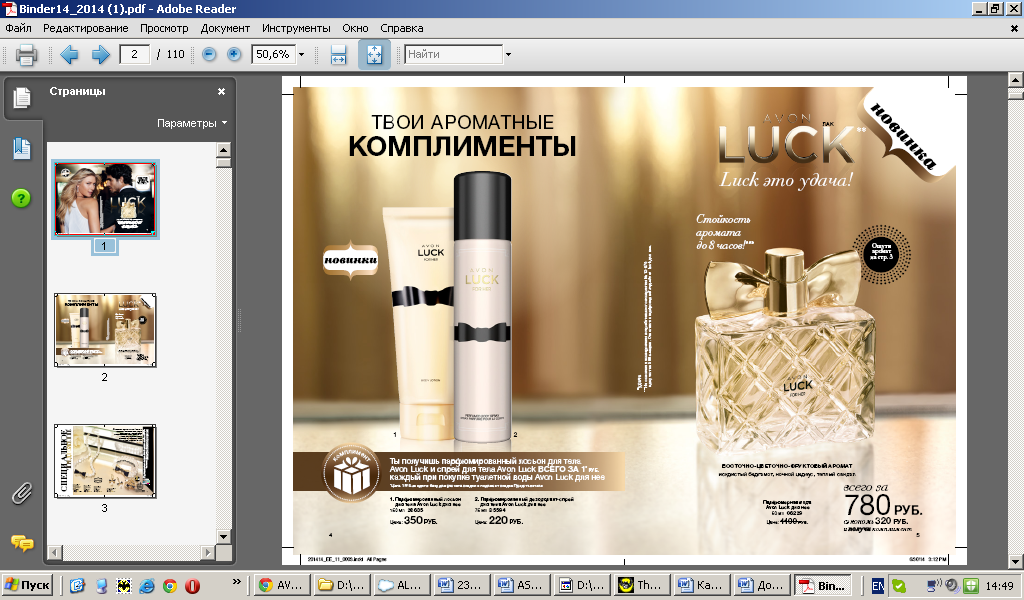Open the Bookmarks panel icon

(x=22, y=149)
